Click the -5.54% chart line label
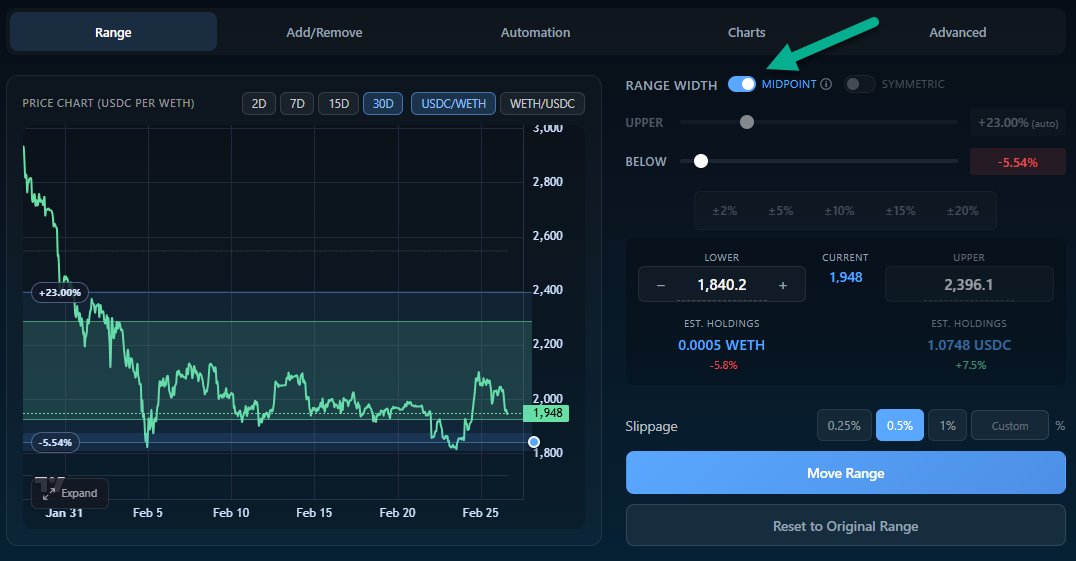 [56, 442]
